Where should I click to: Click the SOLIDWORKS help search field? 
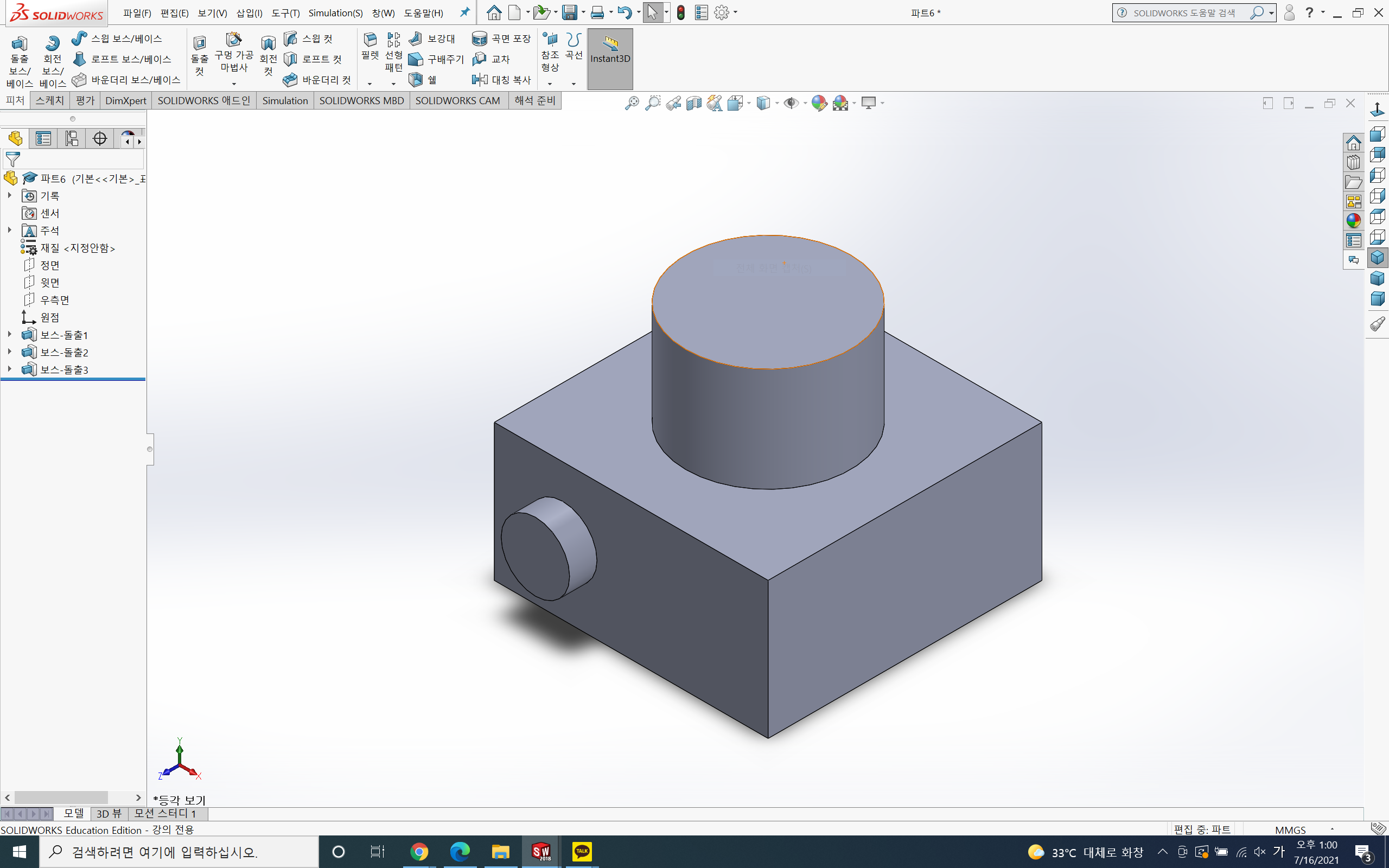(x=1185, y=12)
